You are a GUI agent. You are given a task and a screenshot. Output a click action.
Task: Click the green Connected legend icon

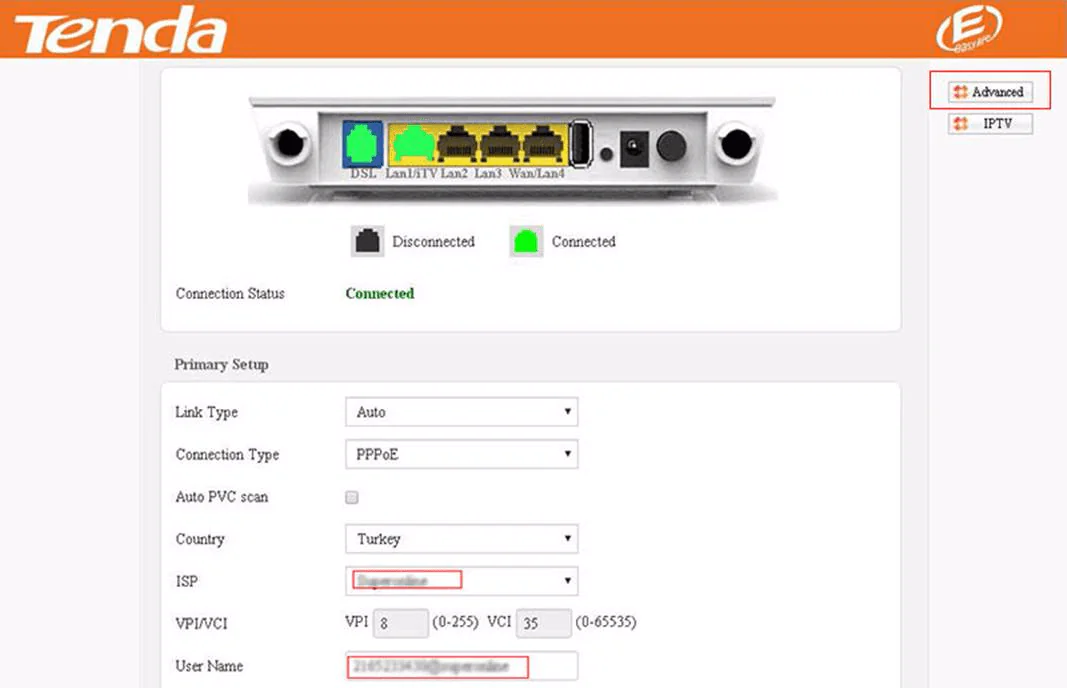[x=526, y=242]
